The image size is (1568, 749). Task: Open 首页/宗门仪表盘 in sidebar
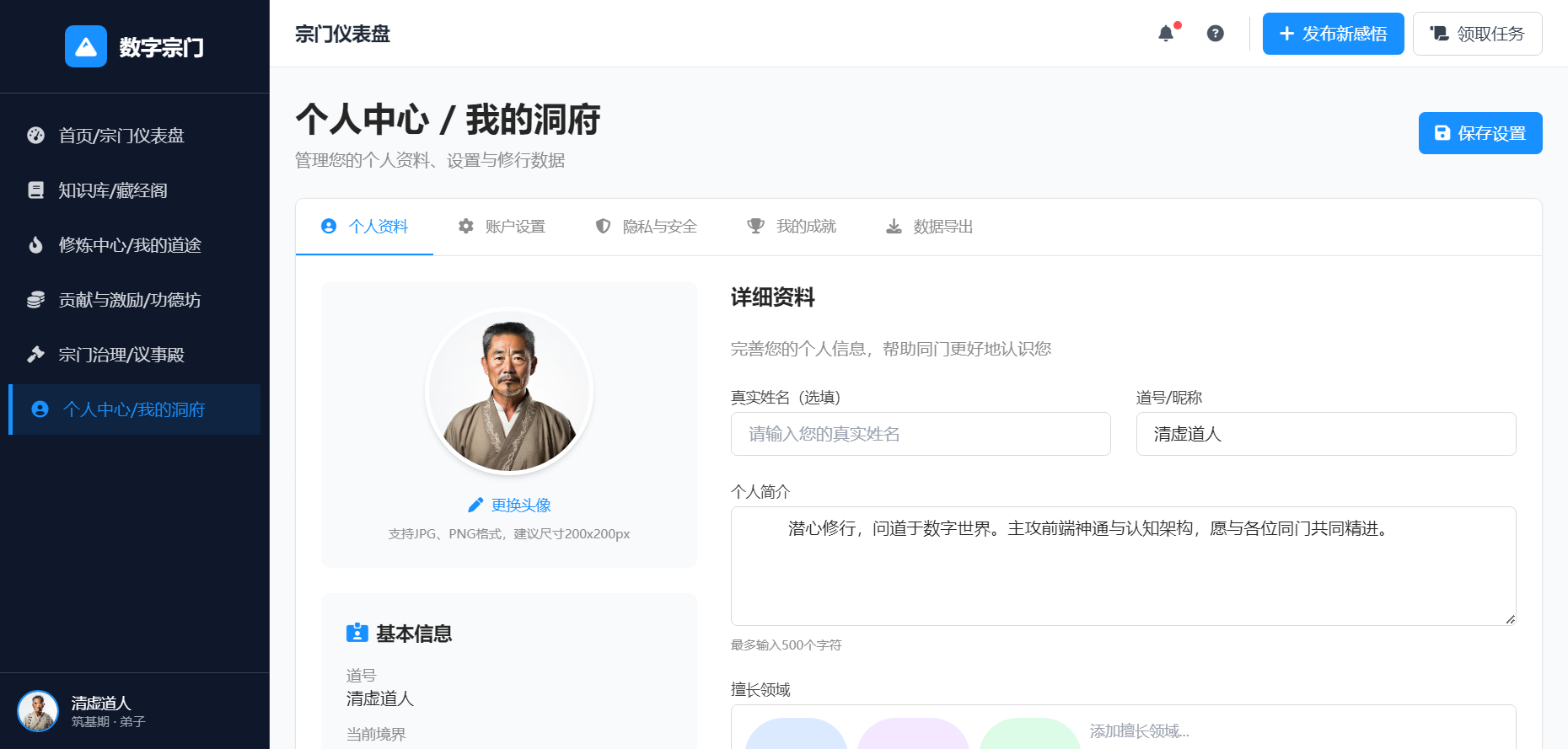click(x=135, y=135)
